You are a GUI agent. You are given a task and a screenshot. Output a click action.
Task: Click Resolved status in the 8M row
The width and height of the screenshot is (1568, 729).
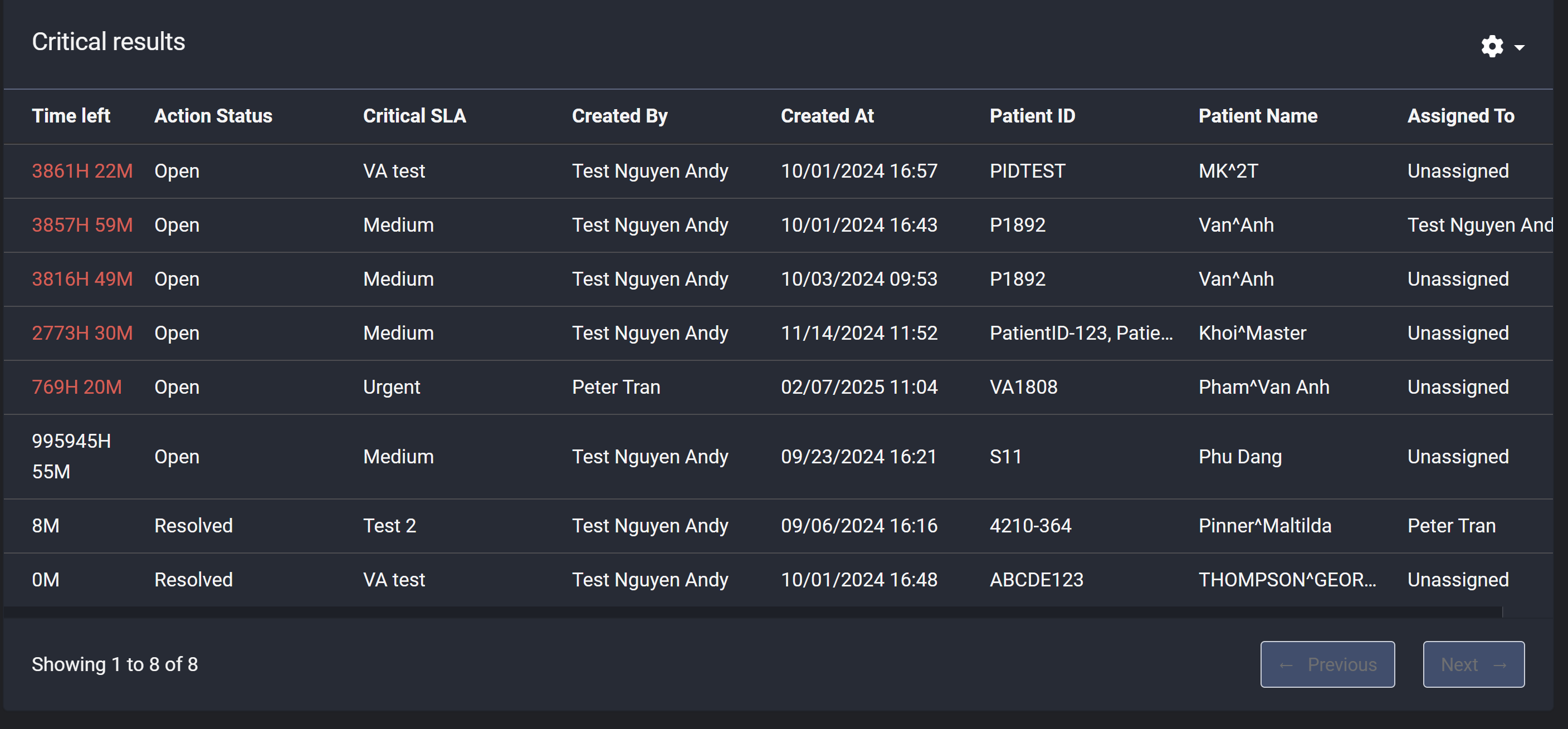(x=194, y=526)
